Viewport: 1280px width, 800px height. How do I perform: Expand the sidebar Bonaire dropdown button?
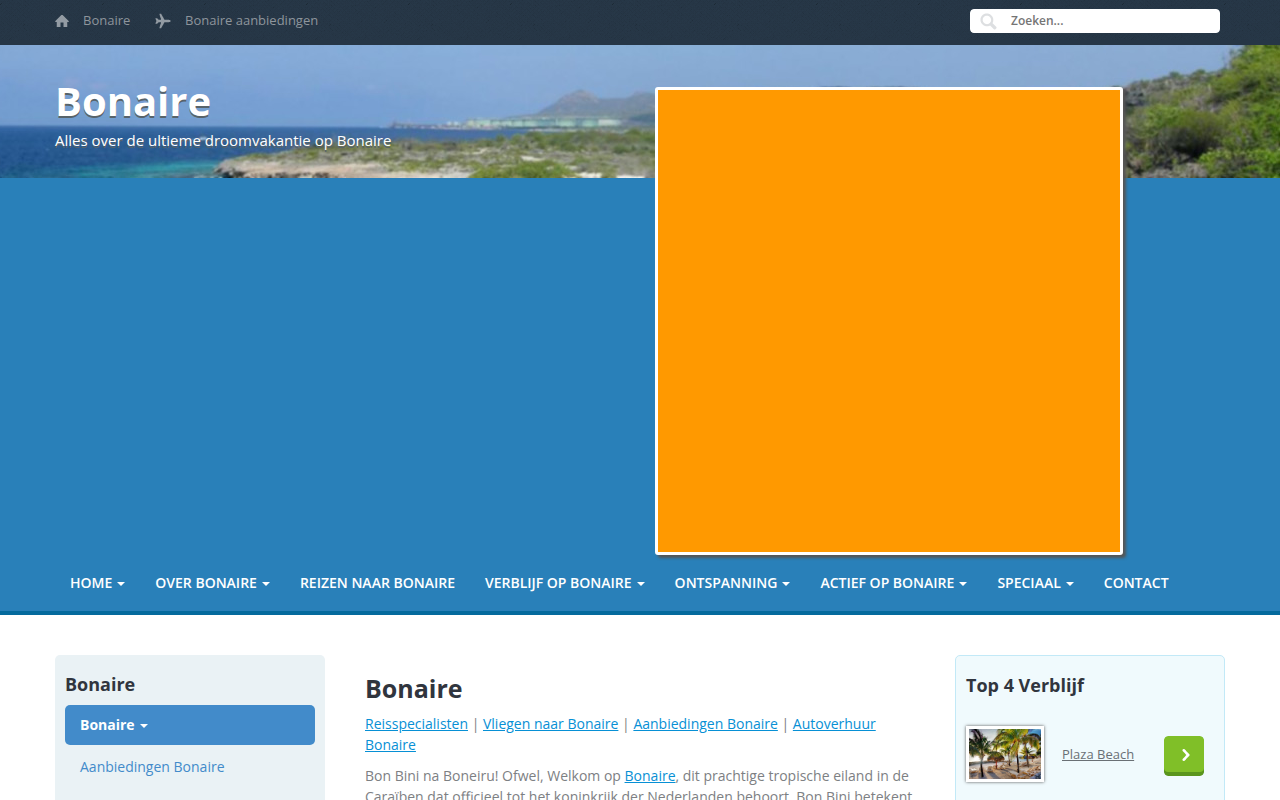click(x=190, y=725)
